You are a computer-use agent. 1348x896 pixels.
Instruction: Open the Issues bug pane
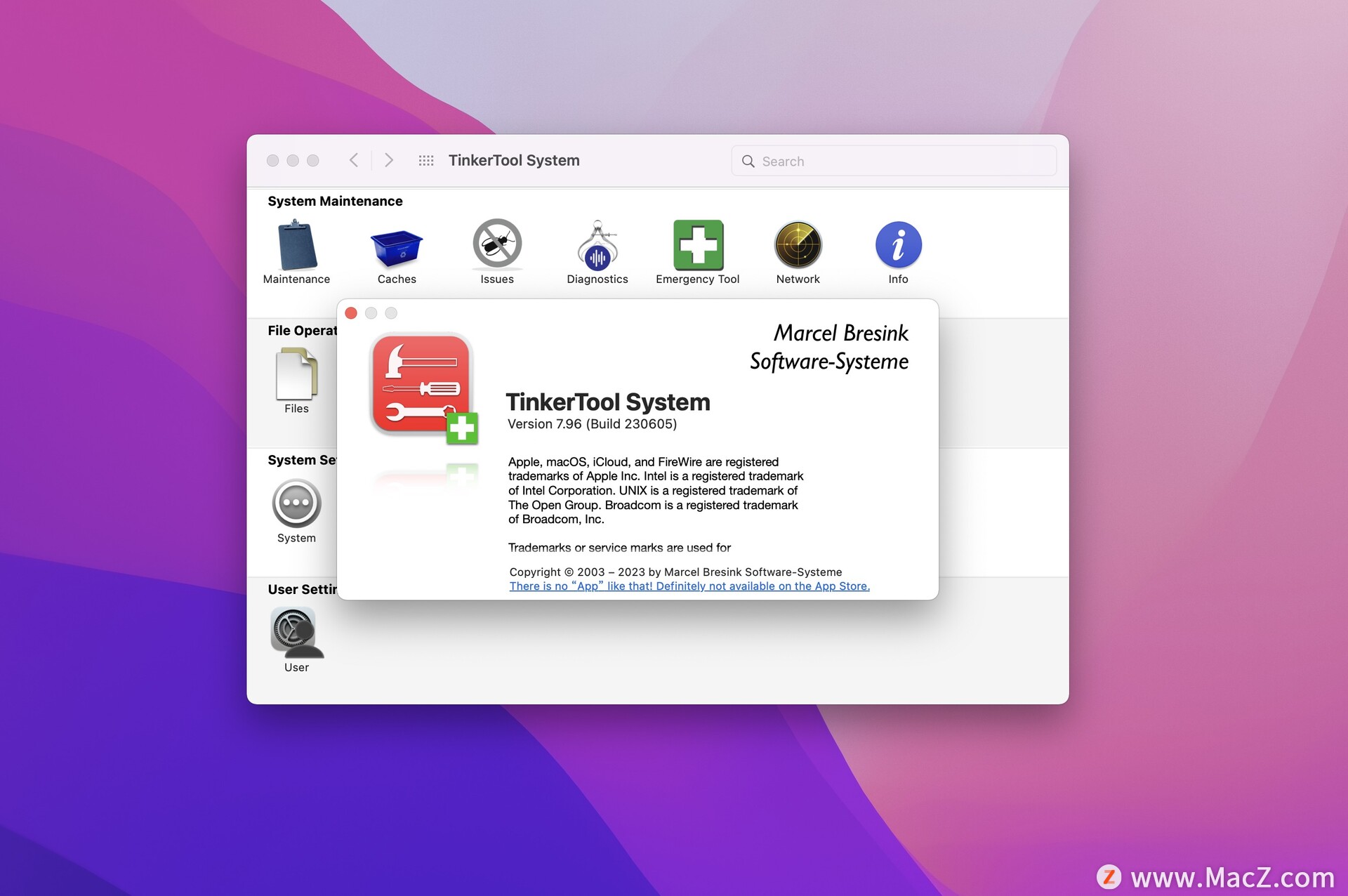tap(497, 252)
